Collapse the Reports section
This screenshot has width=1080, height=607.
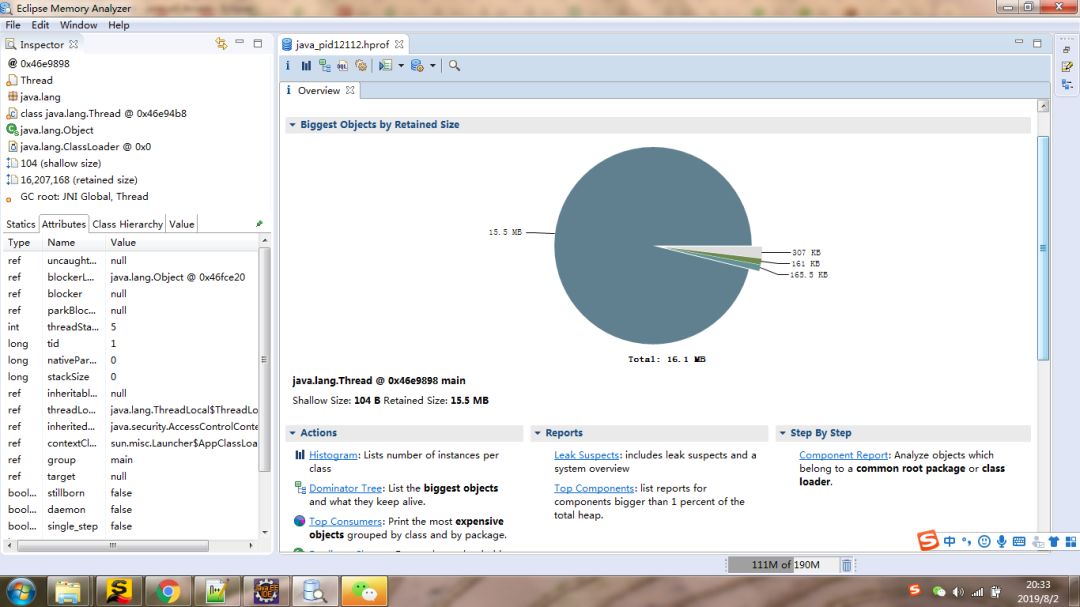(x=538, y=433)
